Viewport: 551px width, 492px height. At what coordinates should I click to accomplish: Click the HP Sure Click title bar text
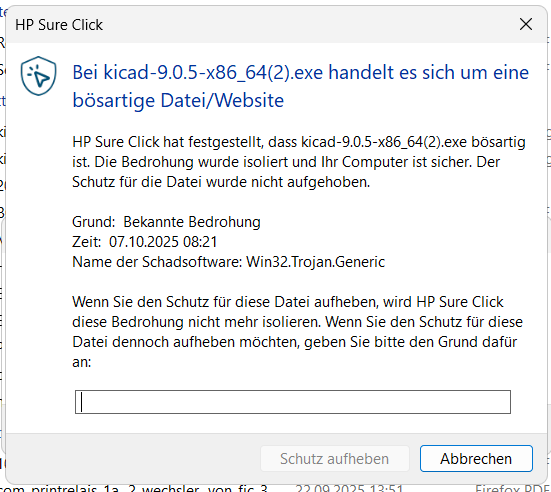click(59, 25)
